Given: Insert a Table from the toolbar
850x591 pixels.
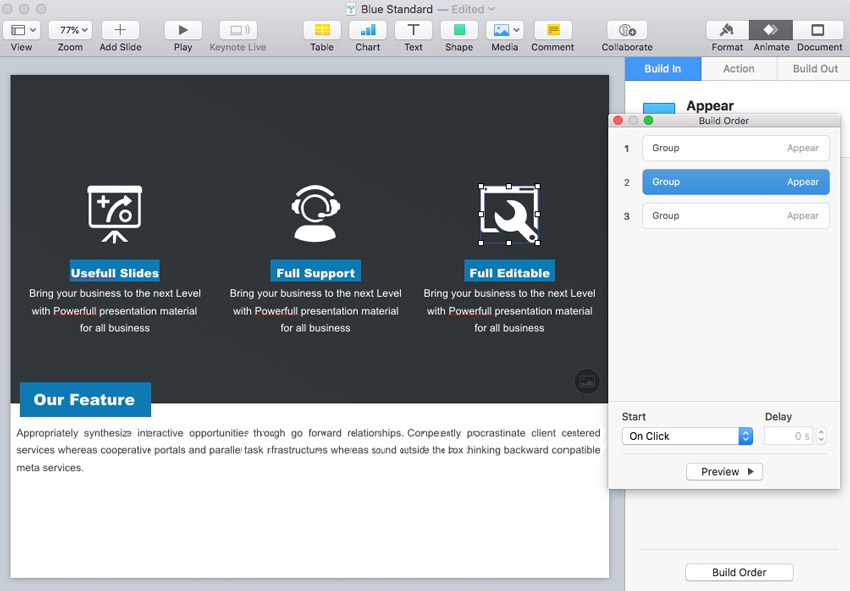Looking at the screenshot, I should (x=322, y=30).
